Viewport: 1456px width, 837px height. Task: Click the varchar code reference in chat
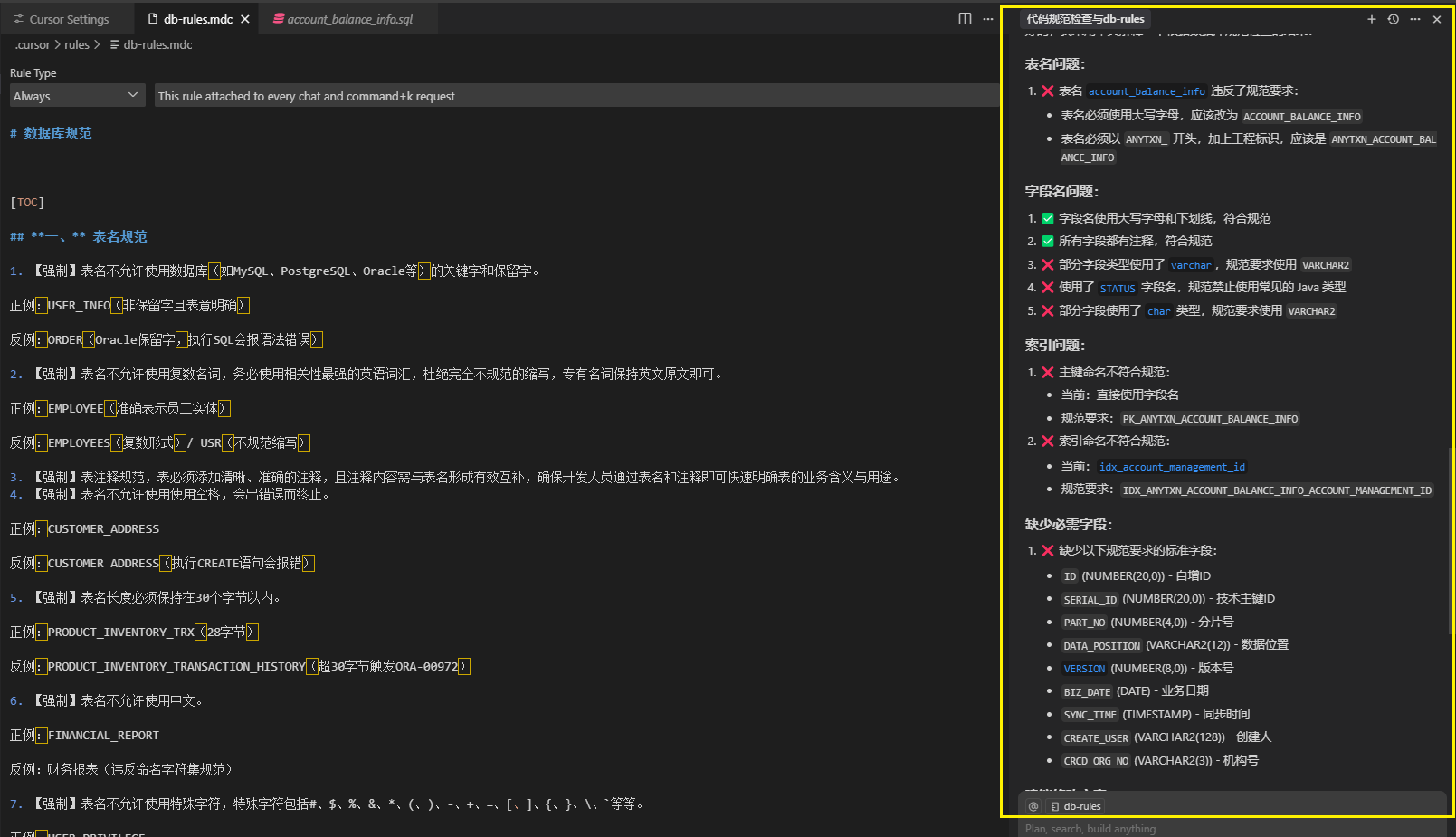[1191, 266]
